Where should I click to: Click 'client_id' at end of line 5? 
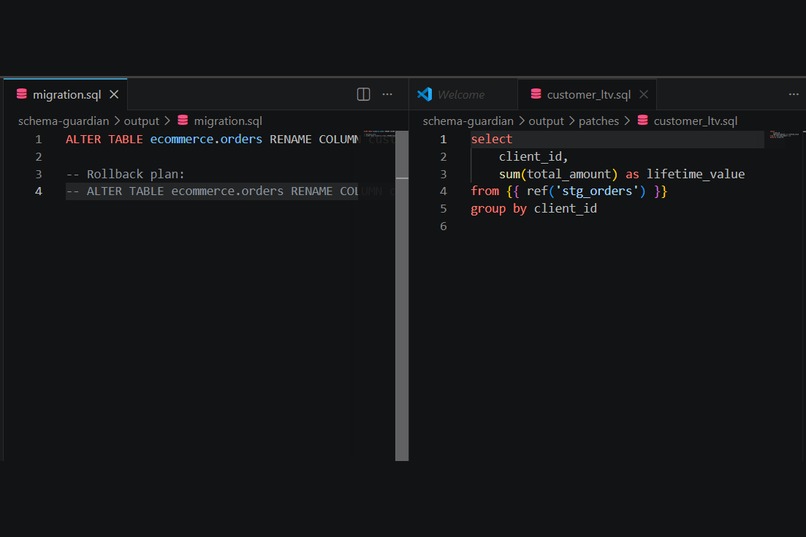(x=565, y=209)
